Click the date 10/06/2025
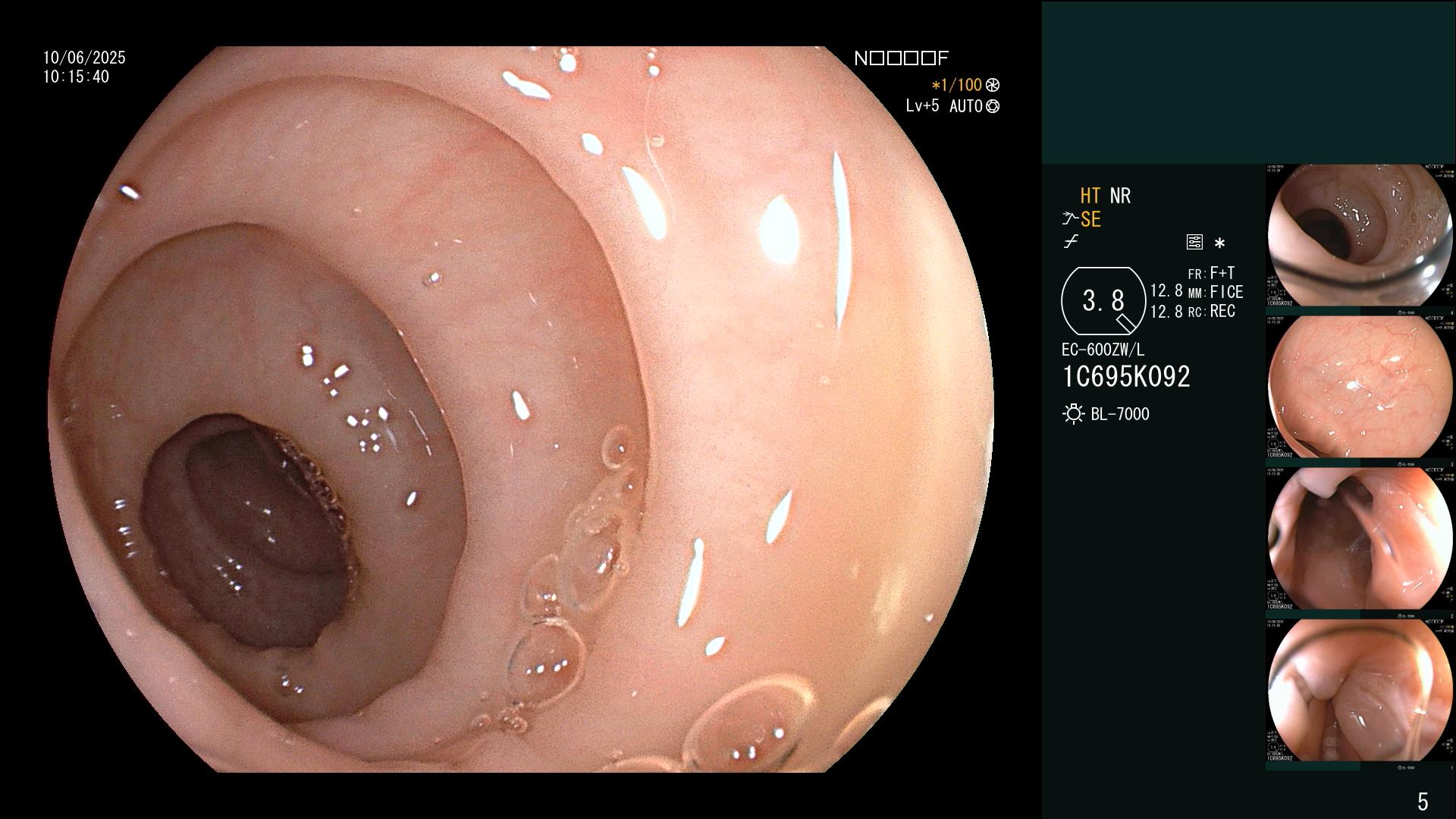Screen dimensions: 1456x819 (84, 58)
